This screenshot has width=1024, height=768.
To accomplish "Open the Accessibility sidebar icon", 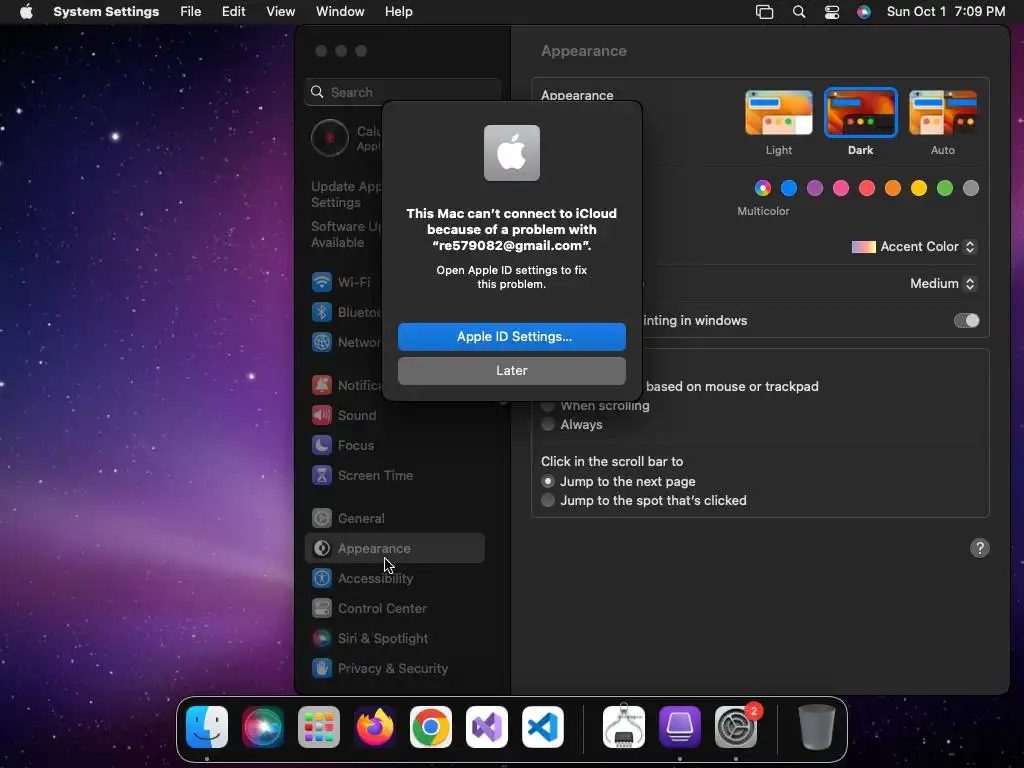I will pyautogui.click(x=321, y=579).
